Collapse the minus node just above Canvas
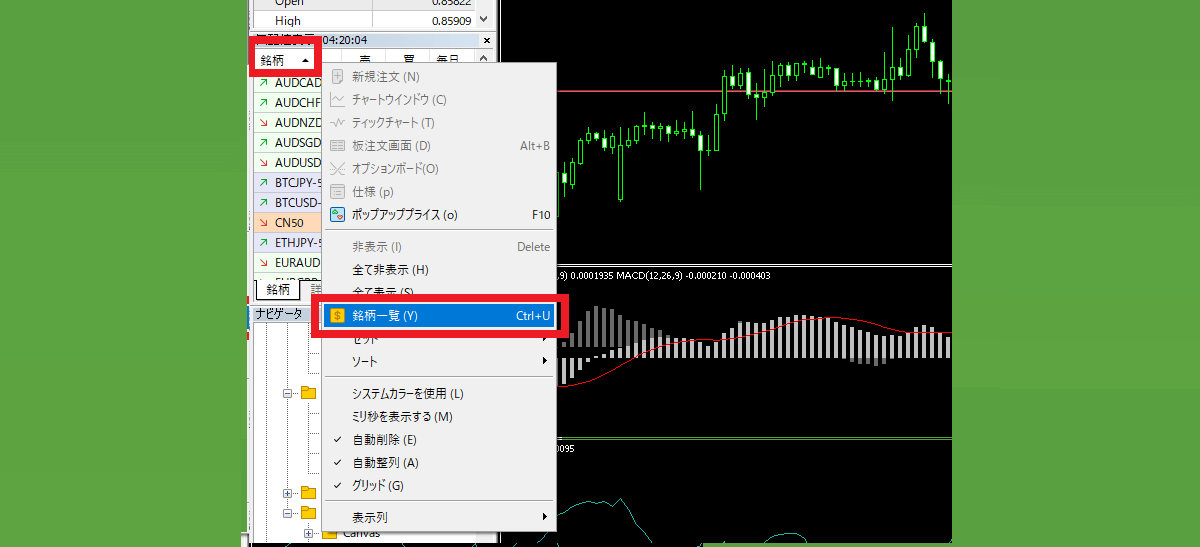This screenshot has width=1200, height=547. pos(287,513)
